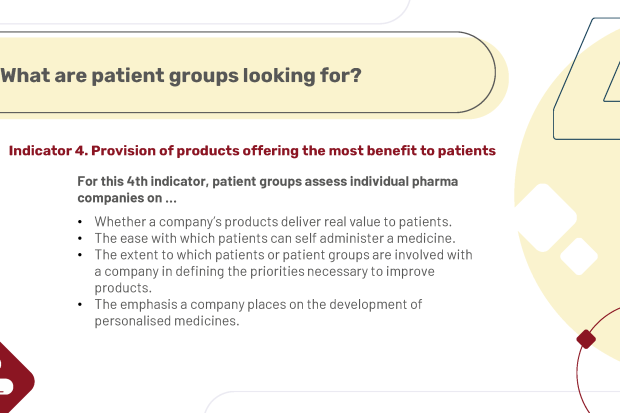Select the small white diamond shape
The width and height of the screenshot is (620, 413).
tap(579, 256)
